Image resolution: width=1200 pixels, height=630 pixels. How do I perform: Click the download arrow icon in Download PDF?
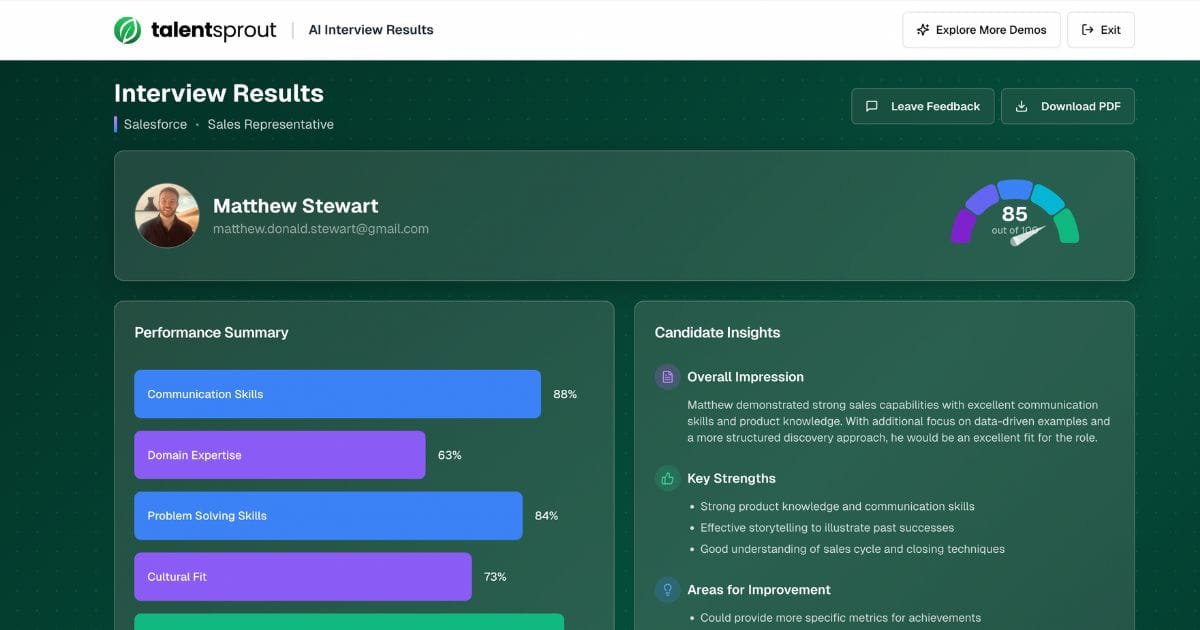click(1021, 106)
